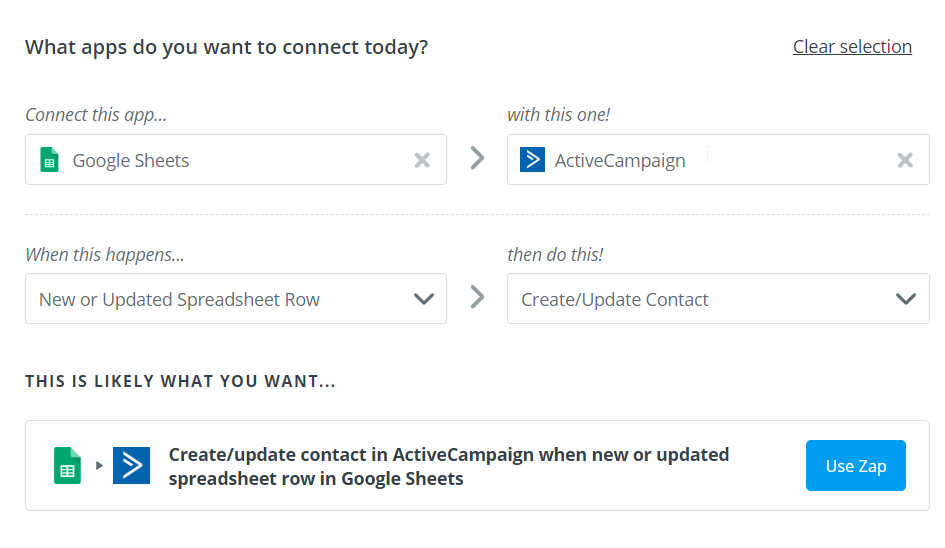945x548 pixels.
Task: Click the Google Sheets icon in first app field
Action: tap(49, 160)
